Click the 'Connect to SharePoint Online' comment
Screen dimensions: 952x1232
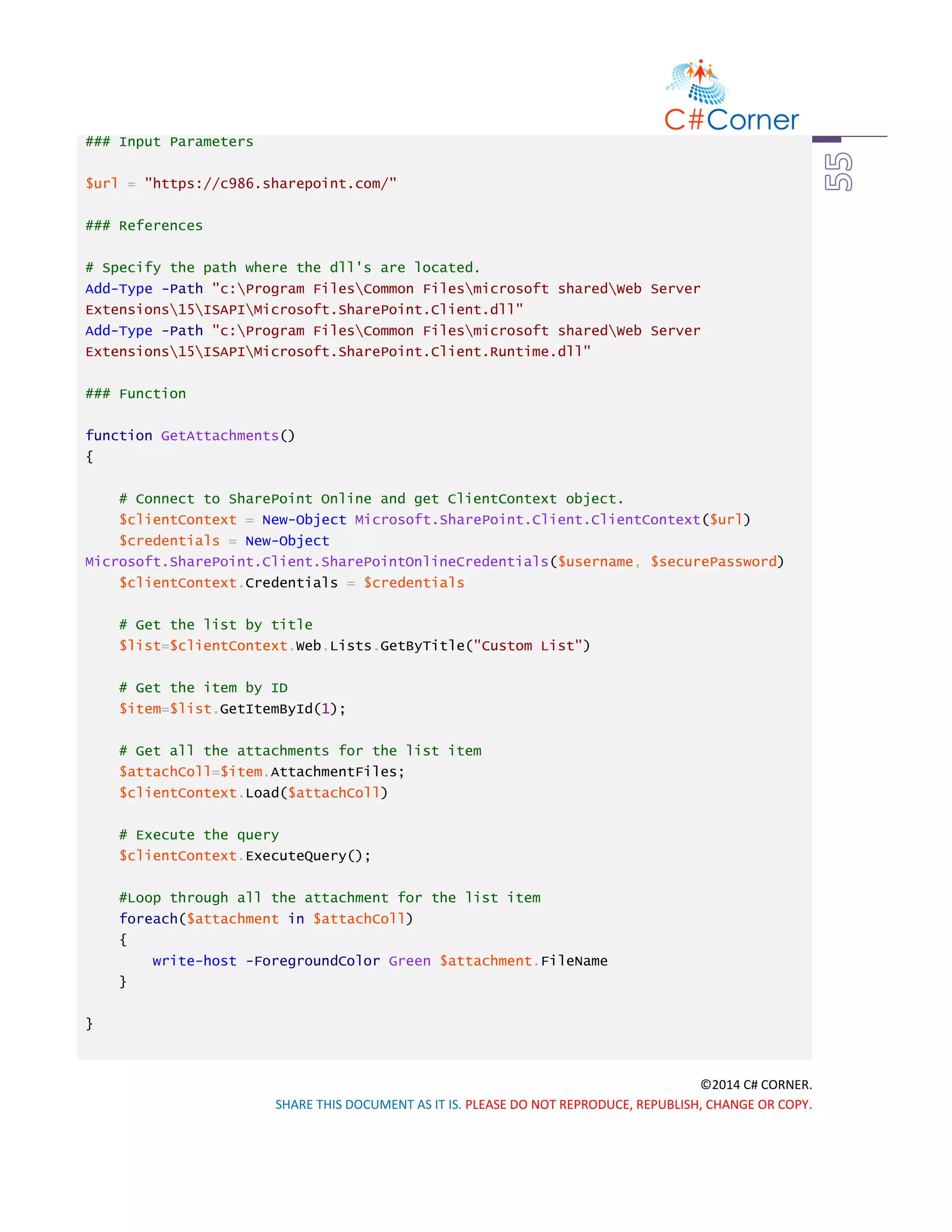tap(371, 499)
